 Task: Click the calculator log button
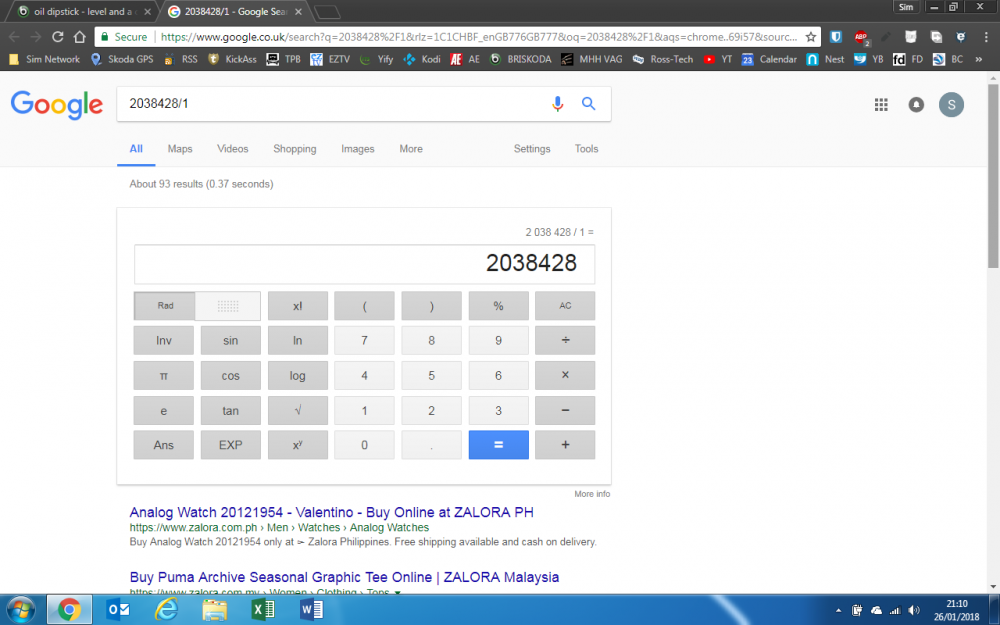pos(297,375)
